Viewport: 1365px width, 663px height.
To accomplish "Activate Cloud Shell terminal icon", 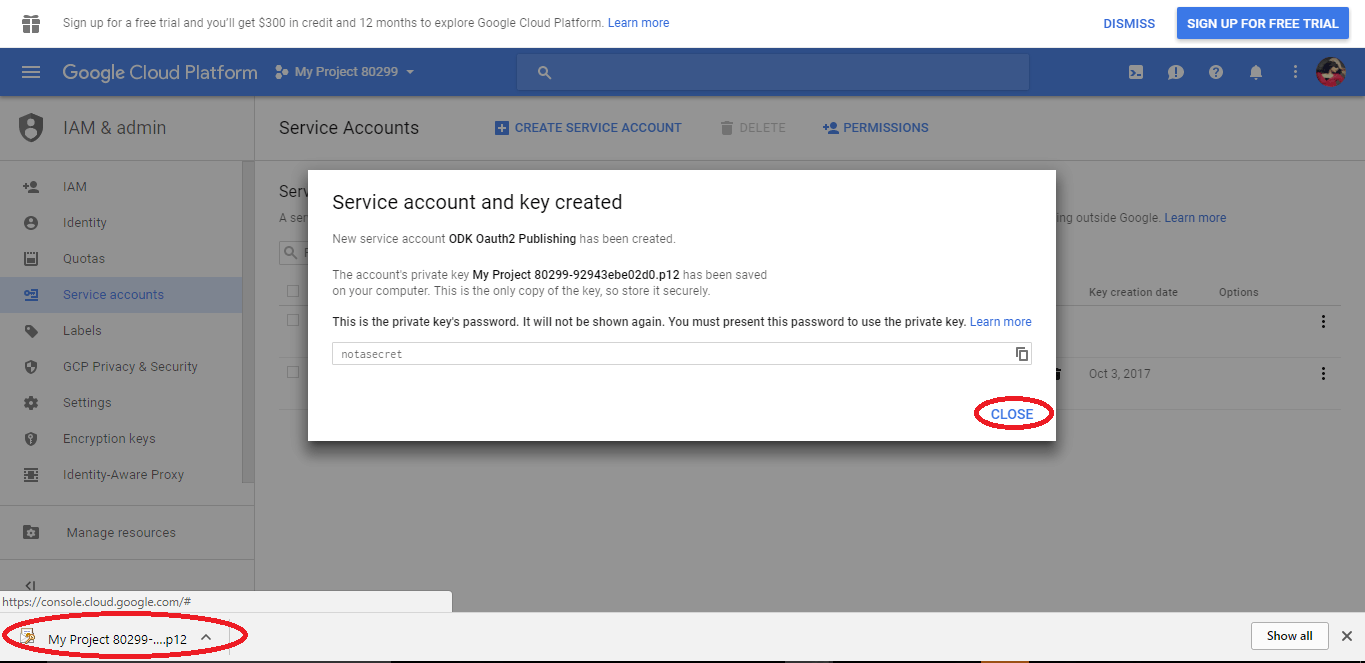I will (1136, 72).
